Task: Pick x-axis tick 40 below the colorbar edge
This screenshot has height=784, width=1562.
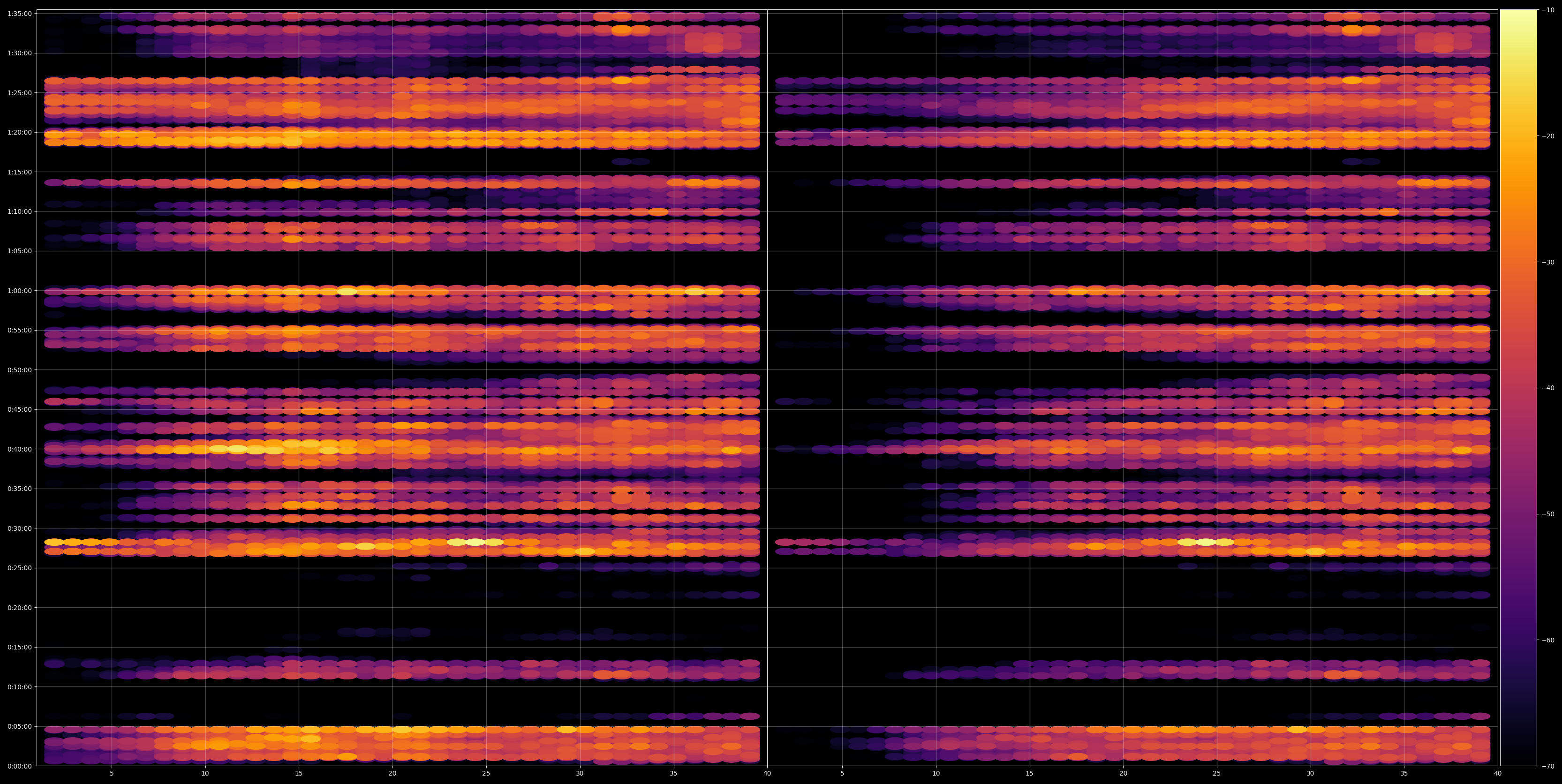Action: [1498, 774]
